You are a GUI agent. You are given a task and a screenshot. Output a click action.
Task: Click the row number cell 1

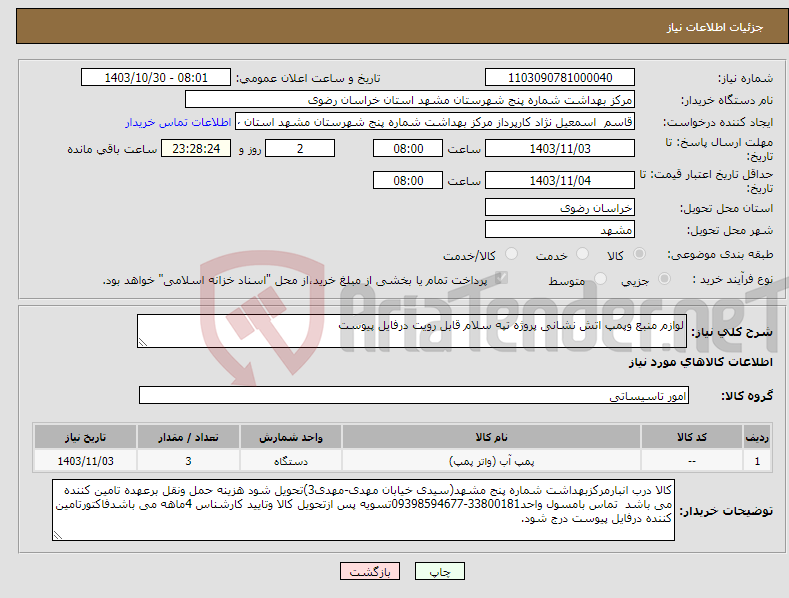click(x=757, y=461)
